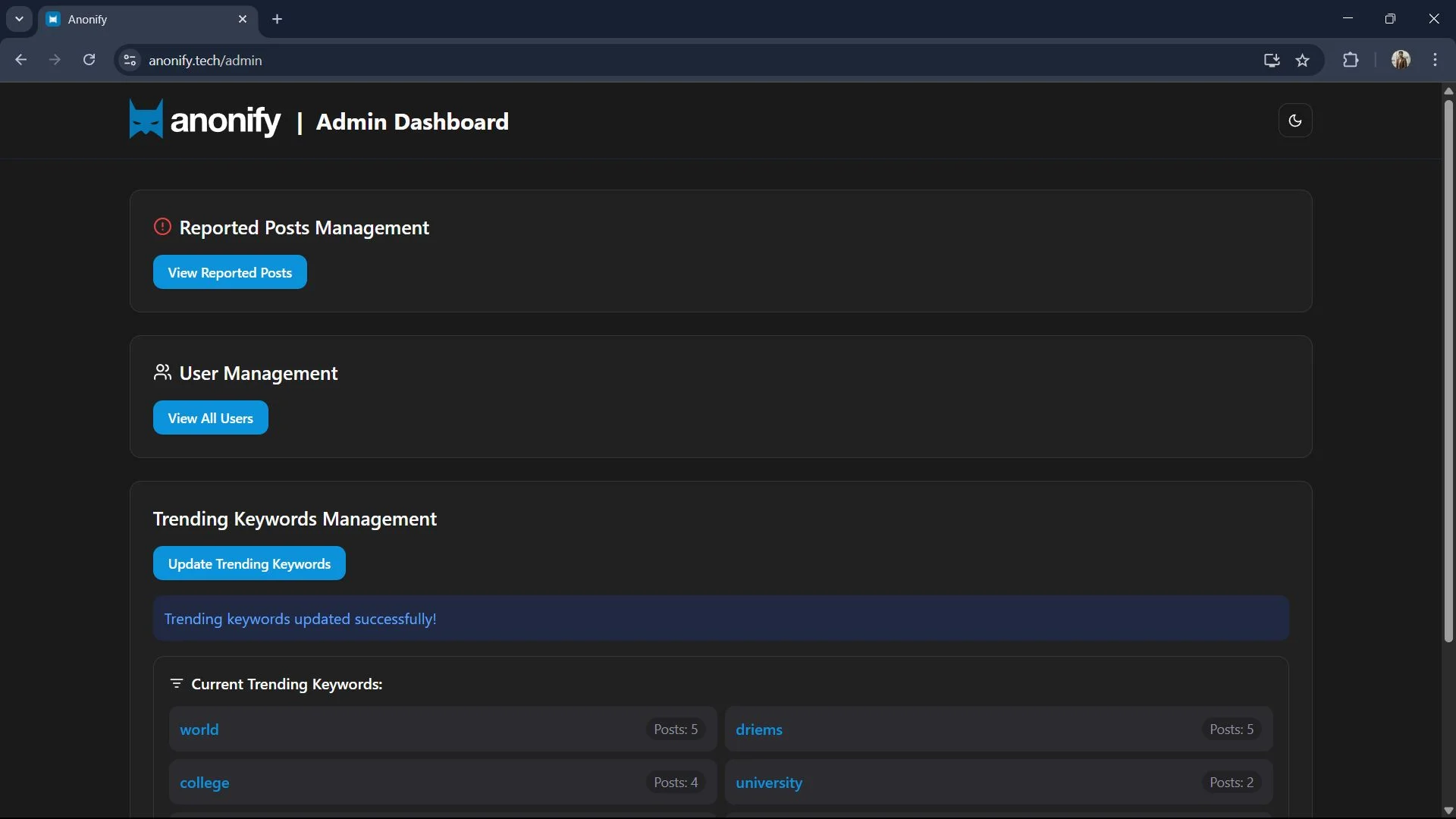Open View Reported Posts
The image size is (1456, 819).
[x=230, y=272]
